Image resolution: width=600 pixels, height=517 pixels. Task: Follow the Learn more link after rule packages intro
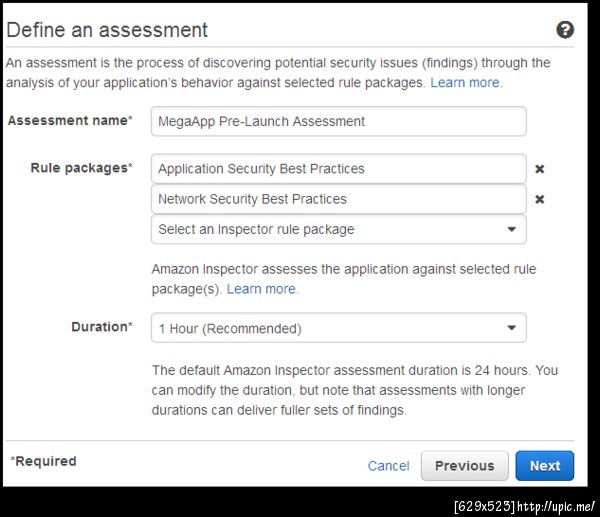[466, 82]
